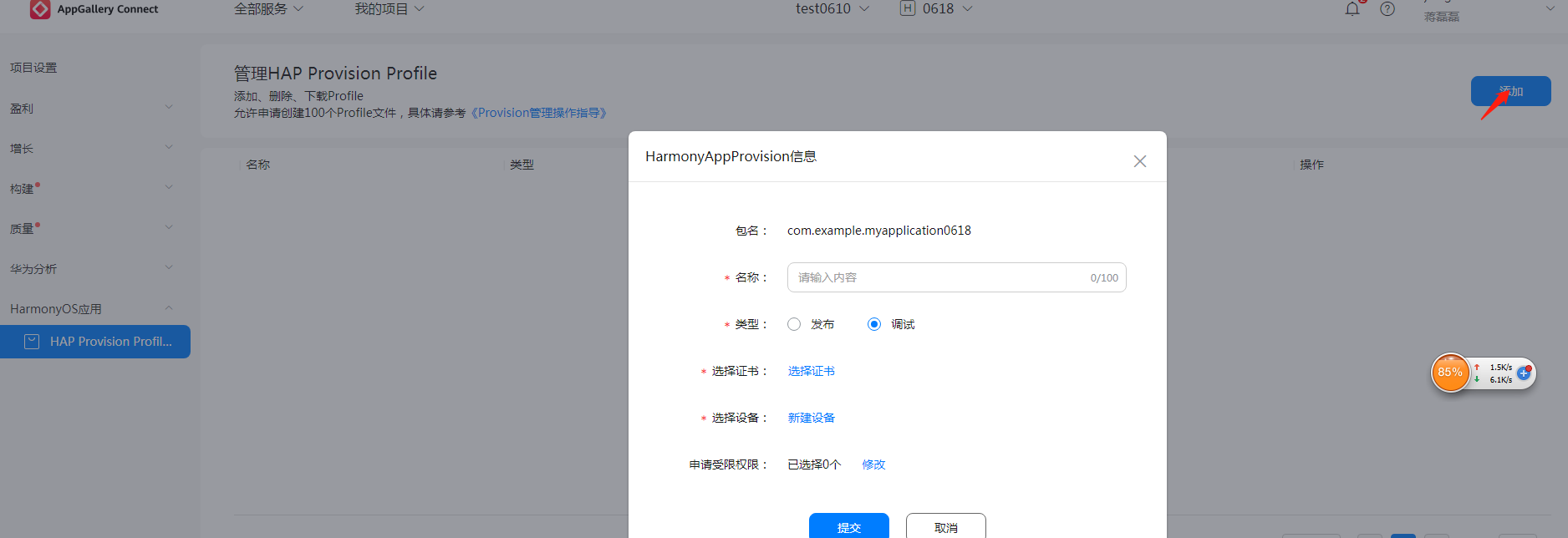Click the 选择证书 link
Screen dimensions: 1568x538
[811, 371]
